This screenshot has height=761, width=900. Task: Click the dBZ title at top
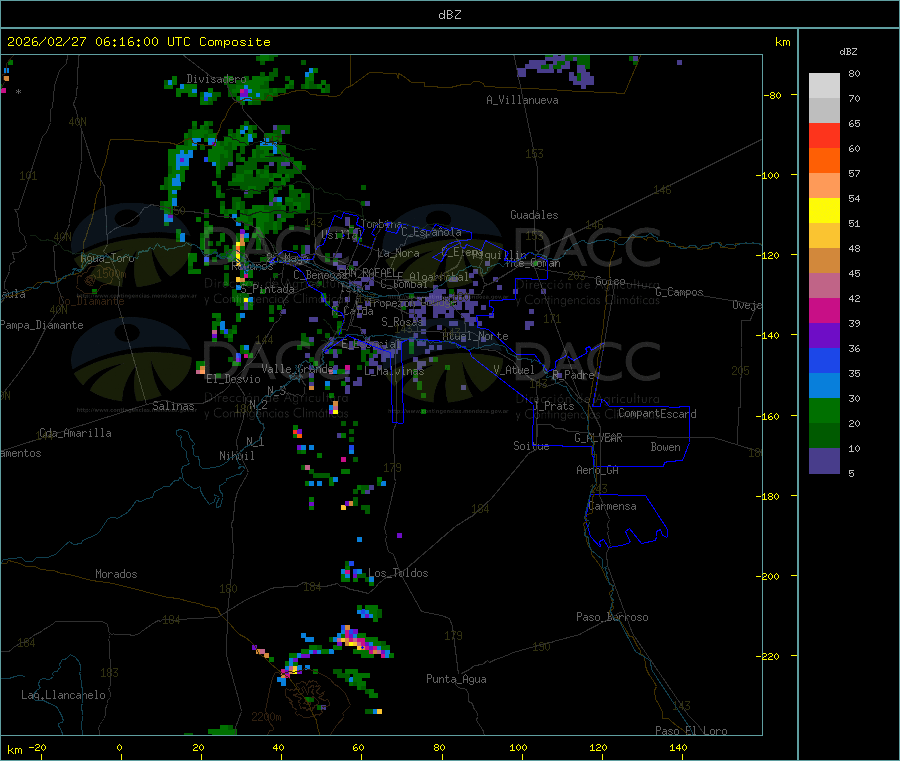tap(449, 15)
